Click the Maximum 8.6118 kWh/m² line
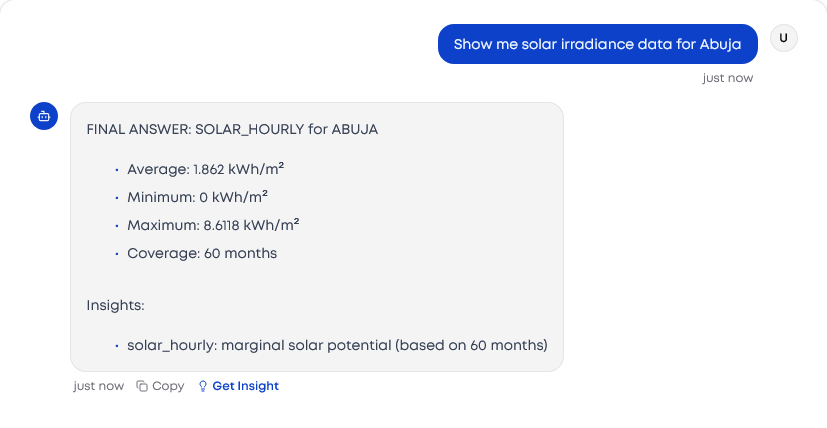The image size is (827, 428). [213, 225]
